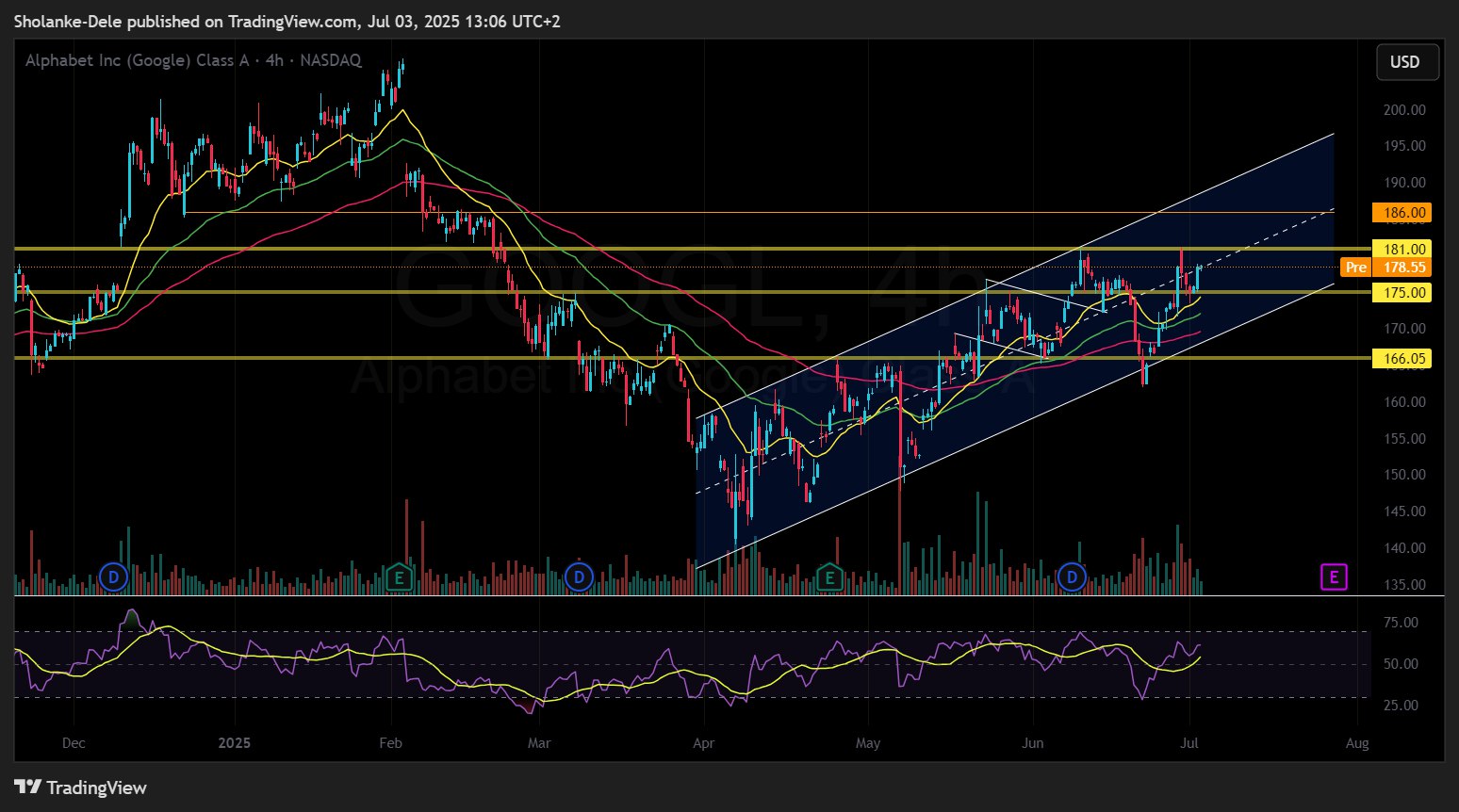The height and width of the screenshot is (812, 1459).
Task: Click the 140.00 price axis value
Action: tap(1404, 548)
